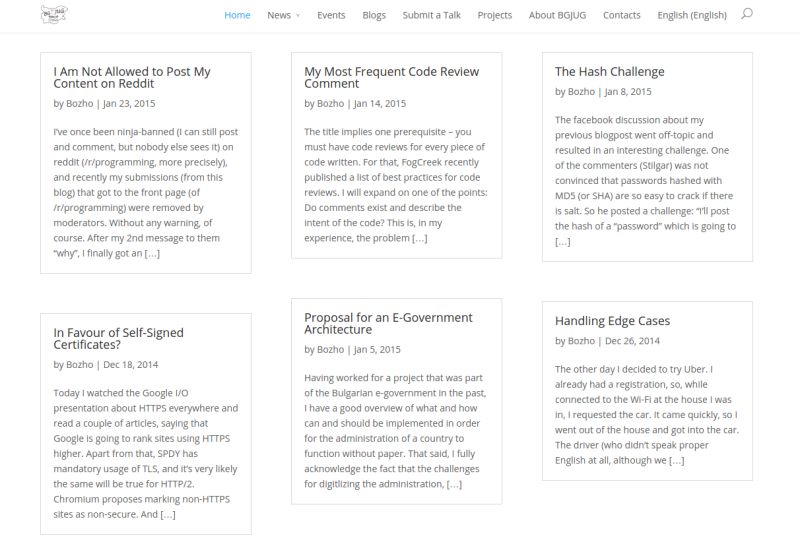Open 'I Am Not Allowed to Post My Content on Reddit' article
The height and width of the screenshot is (548, 800).
[132, 78]
